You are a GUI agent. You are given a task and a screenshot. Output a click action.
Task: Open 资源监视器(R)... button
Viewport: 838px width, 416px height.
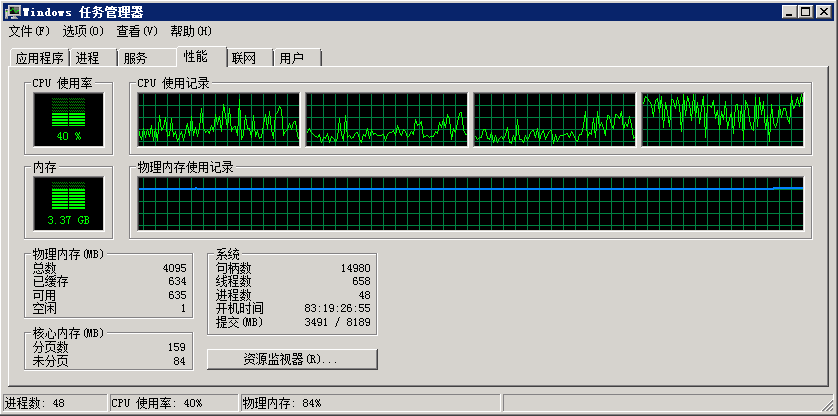click(292, 359)
